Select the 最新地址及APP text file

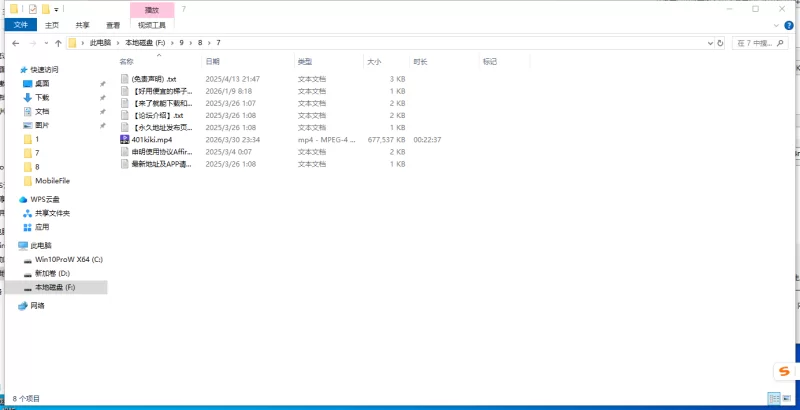(161, 164)
